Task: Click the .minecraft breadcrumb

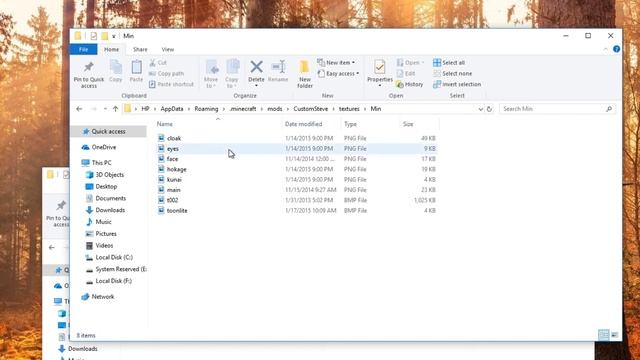Action: pos(243,109)
